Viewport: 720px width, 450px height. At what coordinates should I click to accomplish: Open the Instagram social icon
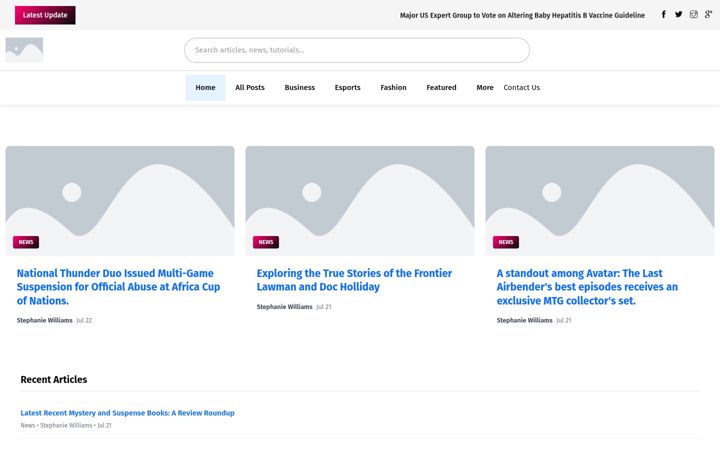693,15
